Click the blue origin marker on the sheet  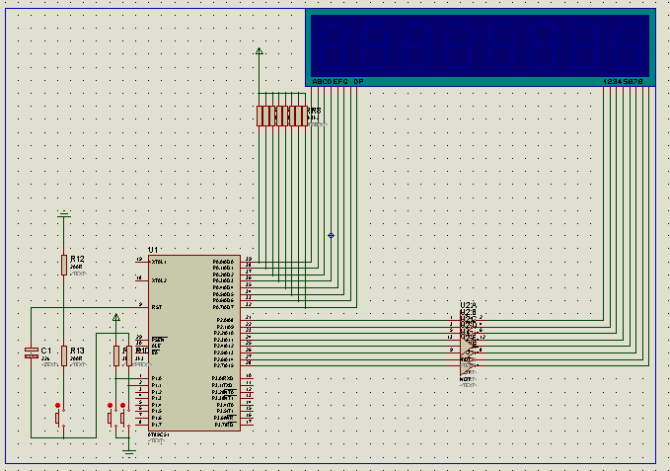[331, 236]
